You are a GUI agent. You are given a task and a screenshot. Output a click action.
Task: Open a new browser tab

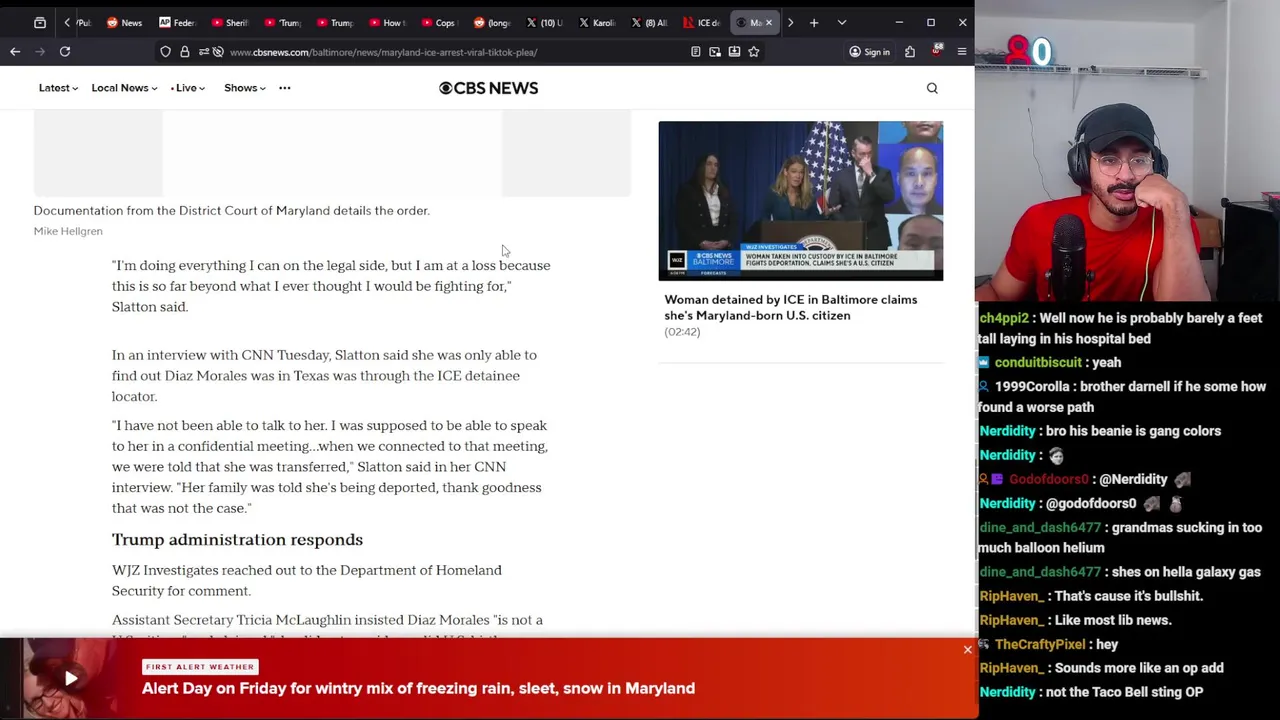pos(814,22)
